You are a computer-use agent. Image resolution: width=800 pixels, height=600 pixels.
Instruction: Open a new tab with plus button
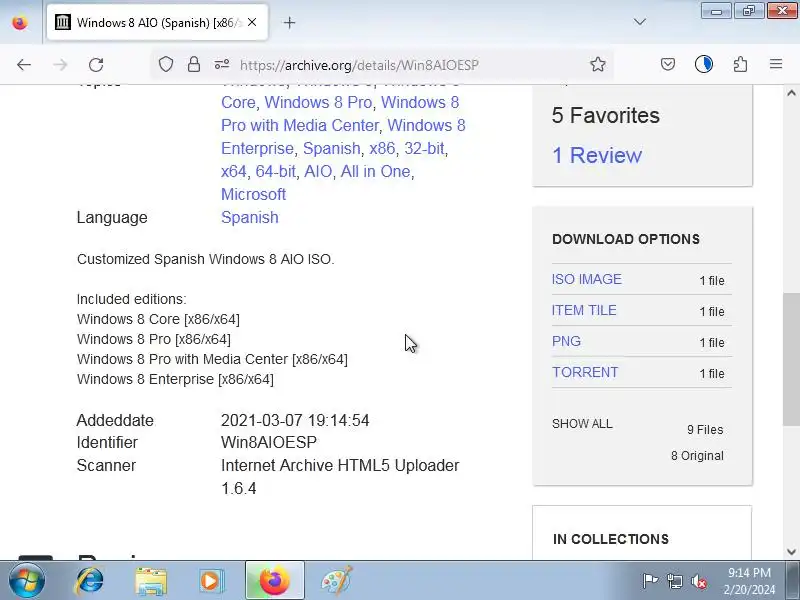click(289, 22)
